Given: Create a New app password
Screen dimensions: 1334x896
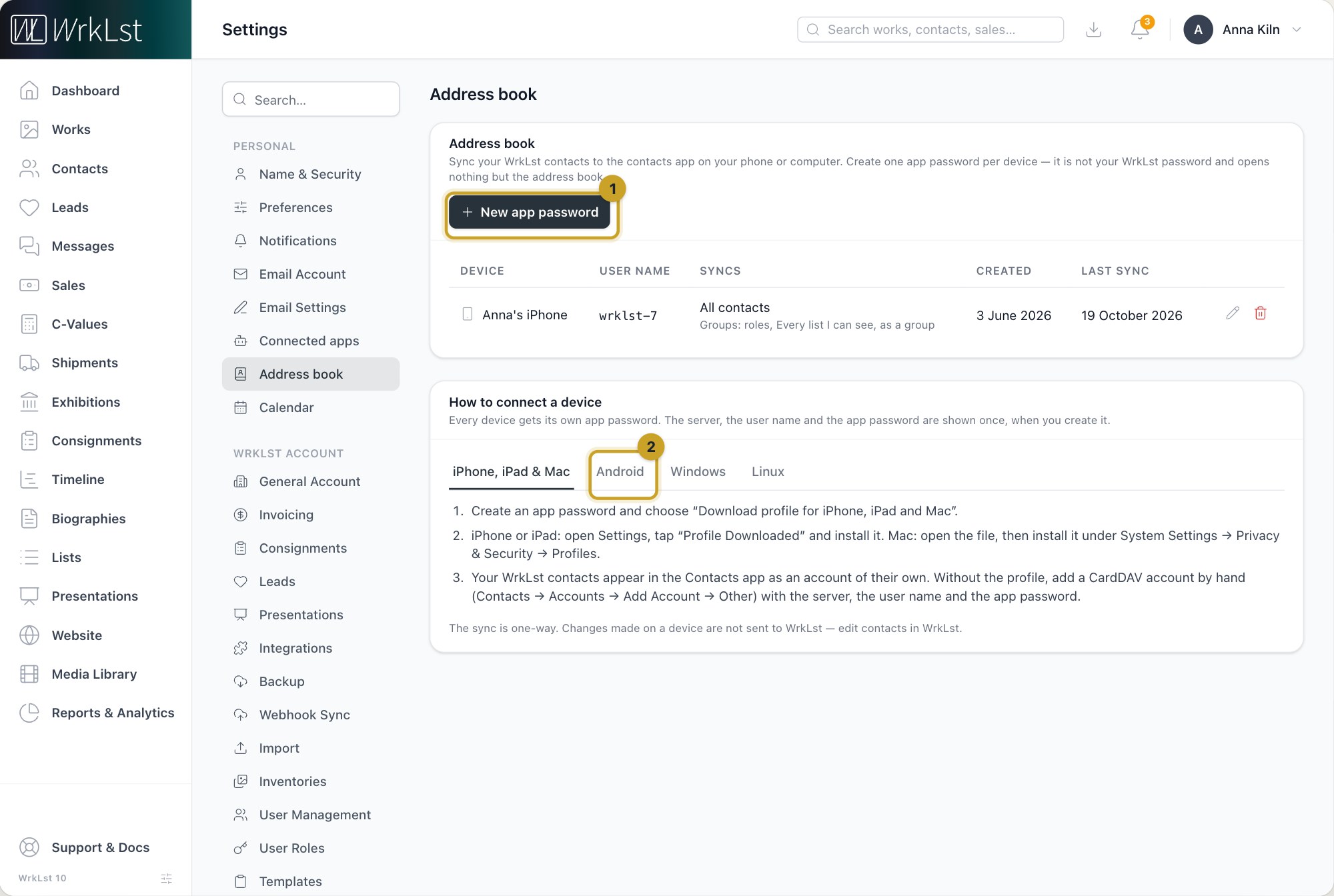Looking at the screenshot, I should [x=530, y=212].
